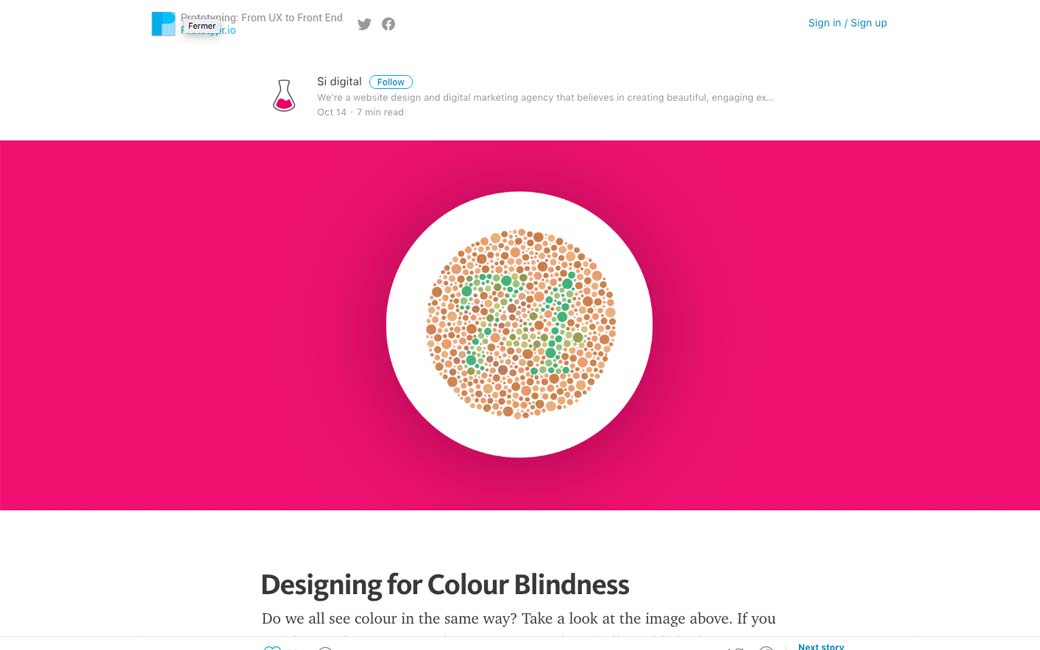Viewport: 1040px width, 650px height.
Task: Click the blue Prototypr publication logo
Action: (x=163, y=24)
